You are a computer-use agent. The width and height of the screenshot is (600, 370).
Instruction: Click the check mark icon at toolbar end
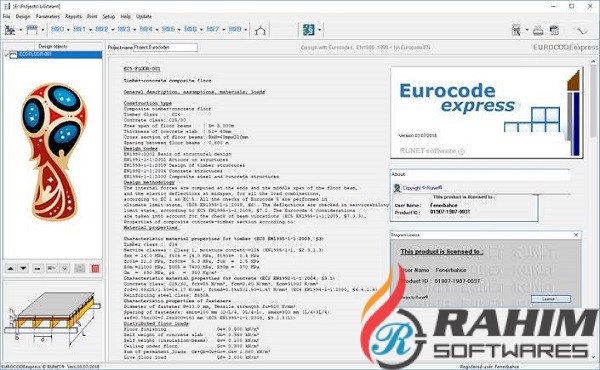582,30
